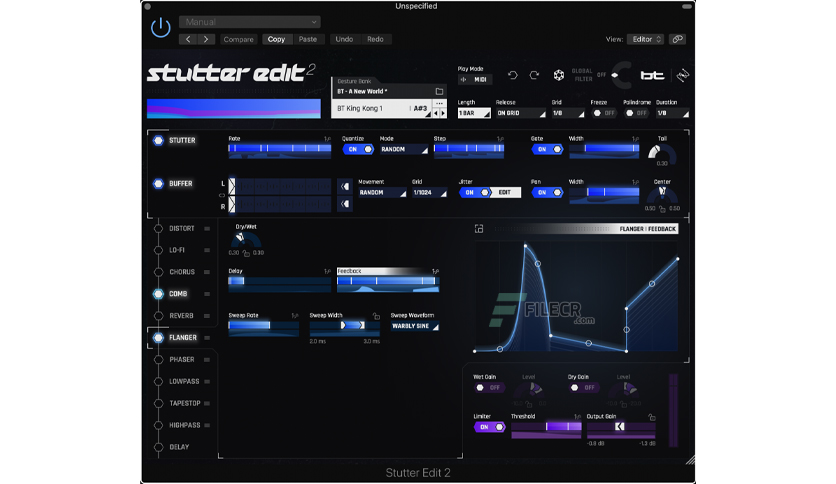Image resolution: width=836 pixels, height=484 pixels.
Task: Click the Distort module reorder handle
Action: [207, 229]
